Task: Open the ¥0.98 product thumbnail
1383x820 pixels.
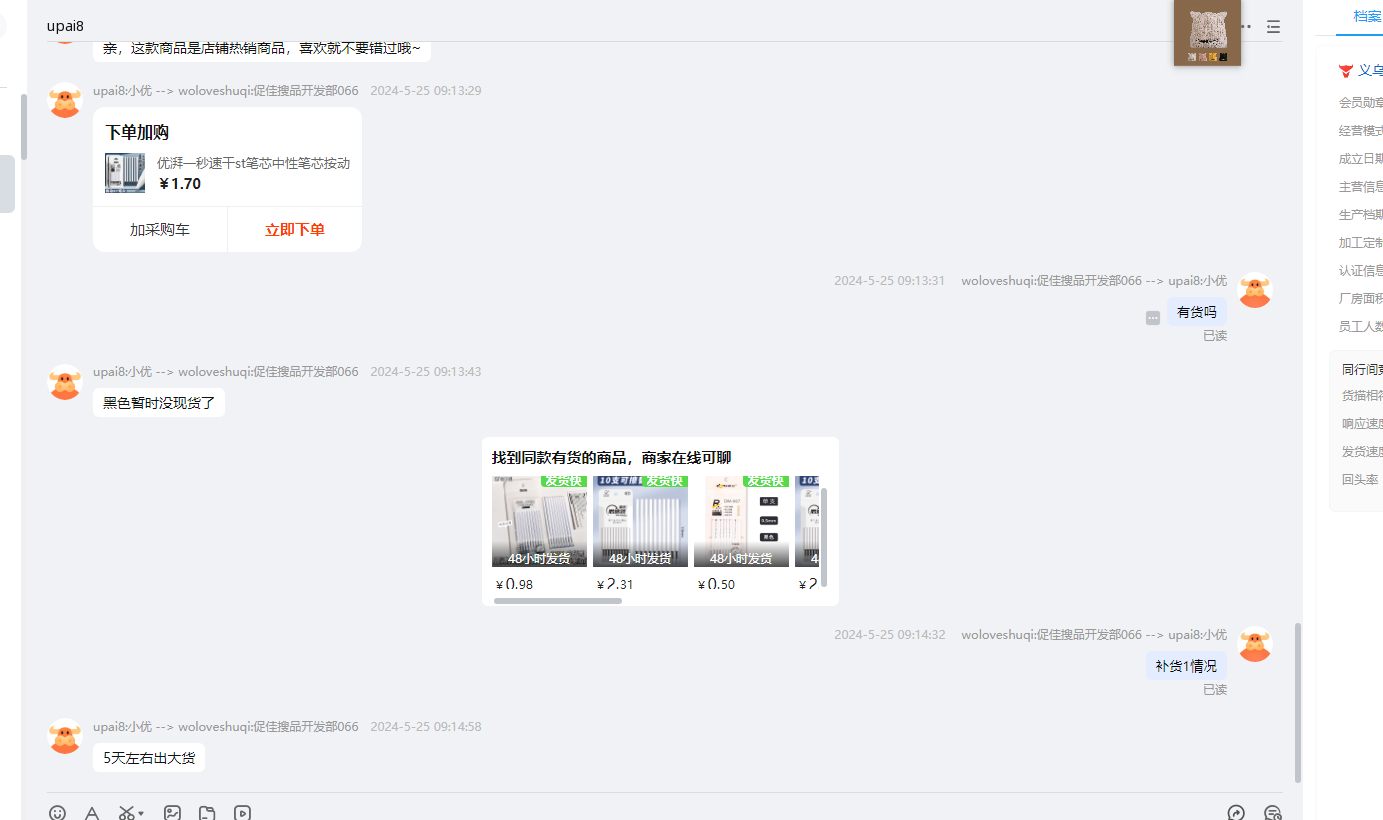Action: [539, 522]
